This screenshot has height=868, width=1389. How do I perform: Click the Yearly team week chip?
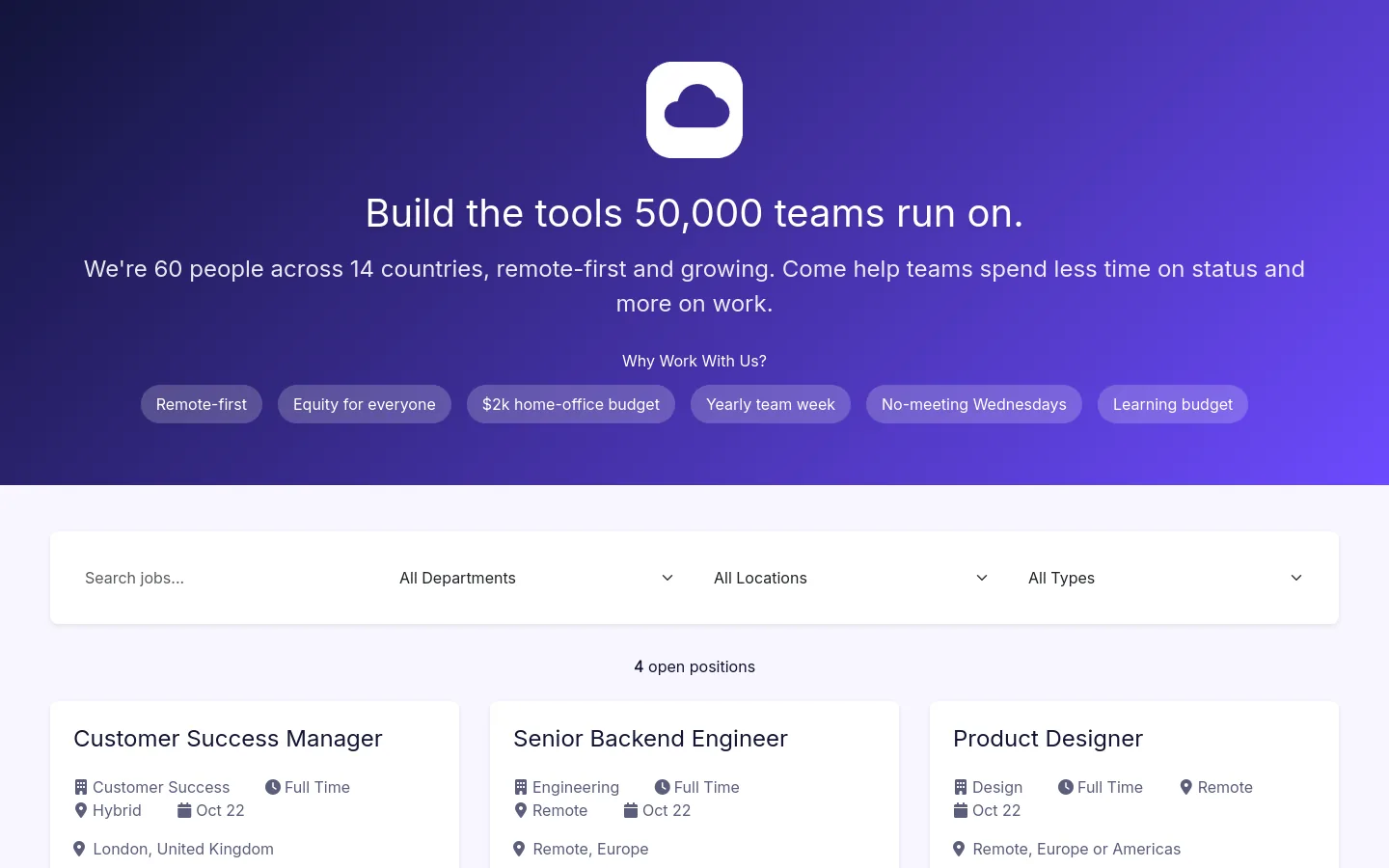[771, 404]
